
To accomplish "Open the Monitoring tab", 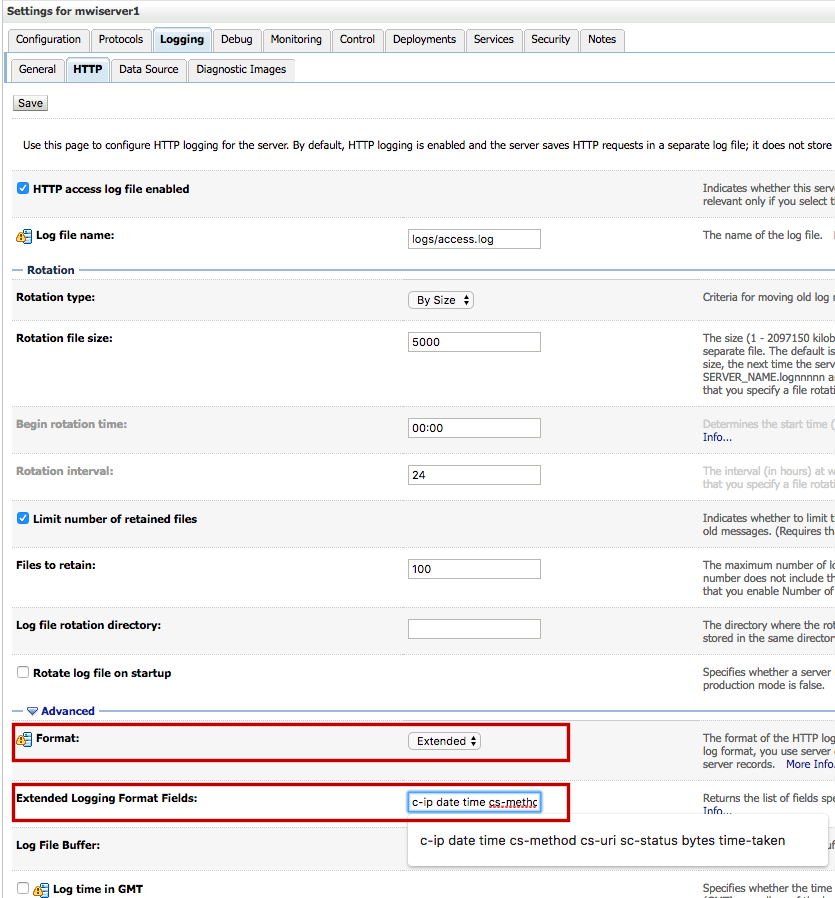I will point(296,40).
